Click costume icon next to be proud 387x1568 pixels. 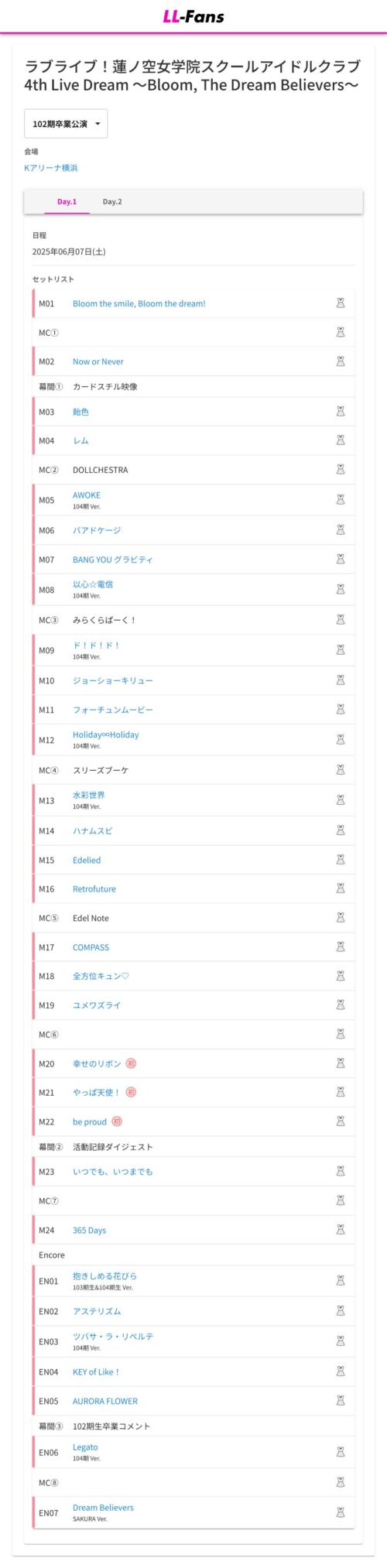341,1121
